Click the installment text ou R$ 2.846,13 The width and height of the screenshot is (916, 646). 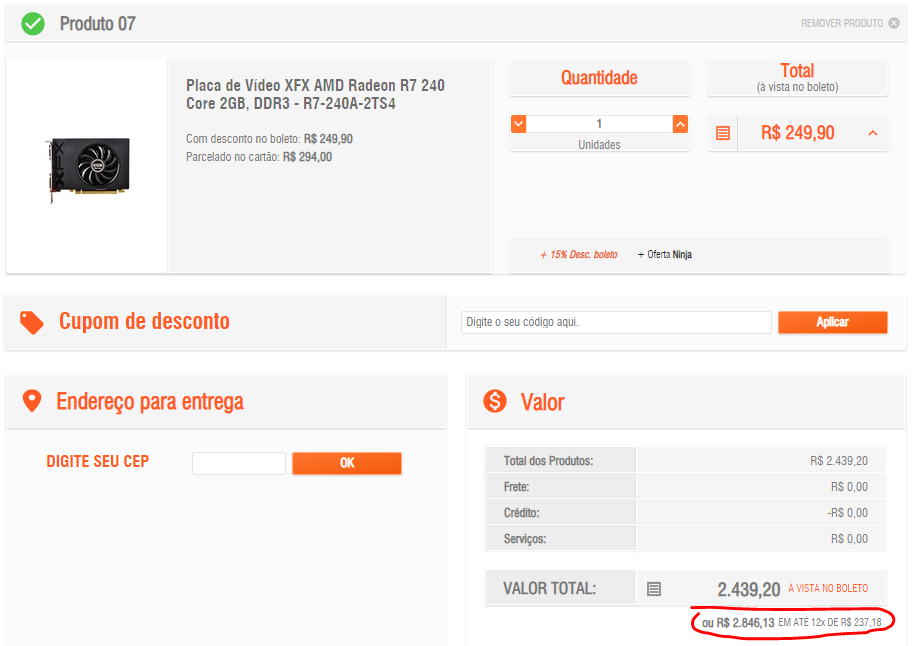click(x=738, y=623)
